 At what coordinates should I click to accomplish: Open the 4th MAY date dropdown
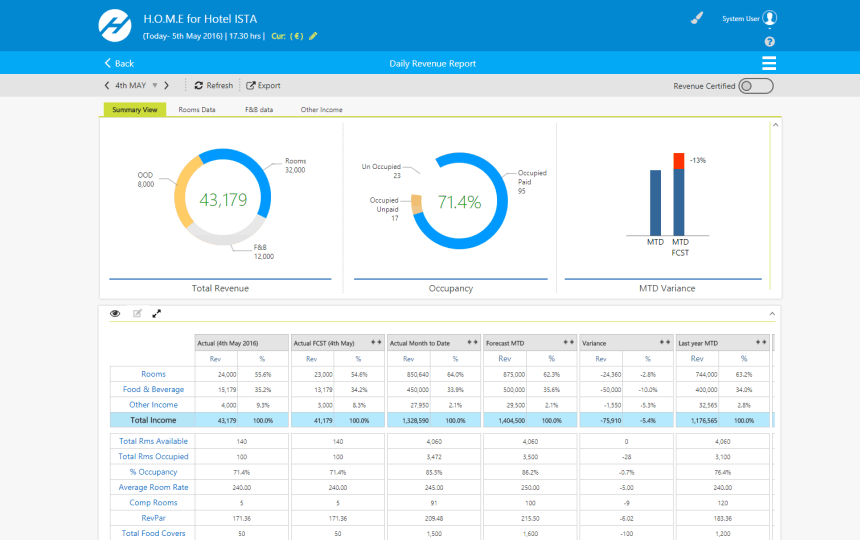[155, 86]
